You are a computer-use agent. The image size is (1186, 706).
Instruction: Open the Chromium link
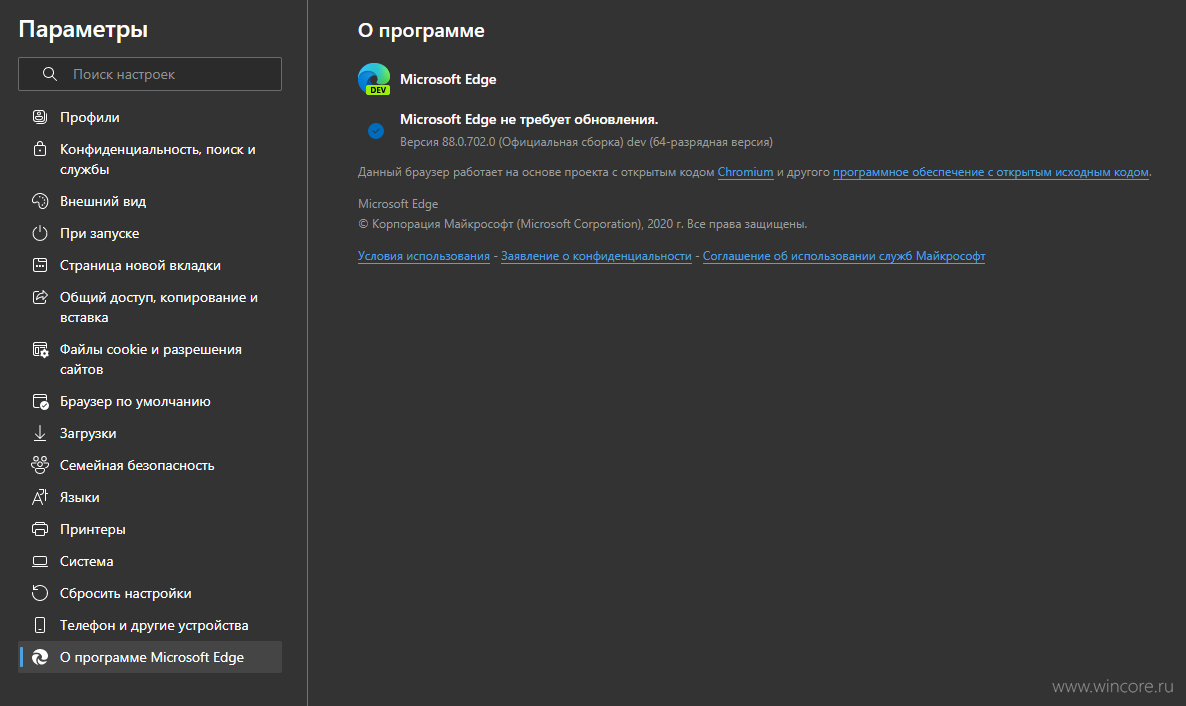pos(745,172)
